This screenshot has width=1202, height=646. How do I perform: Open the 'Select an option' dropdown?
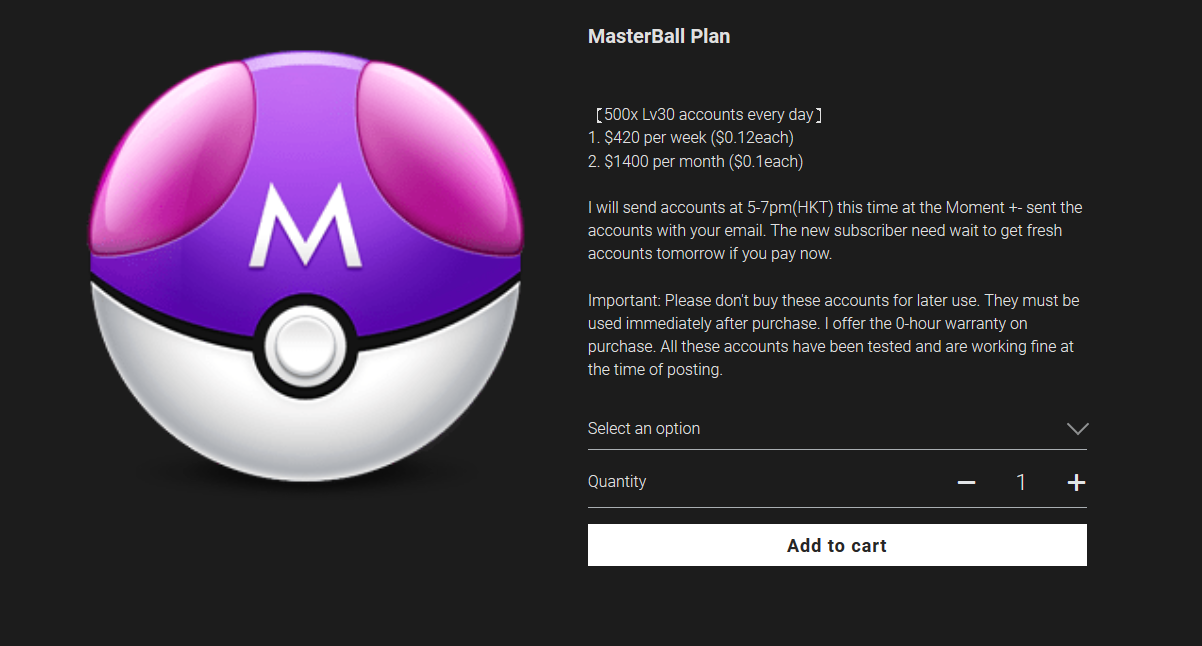click(x=837, y=428)
